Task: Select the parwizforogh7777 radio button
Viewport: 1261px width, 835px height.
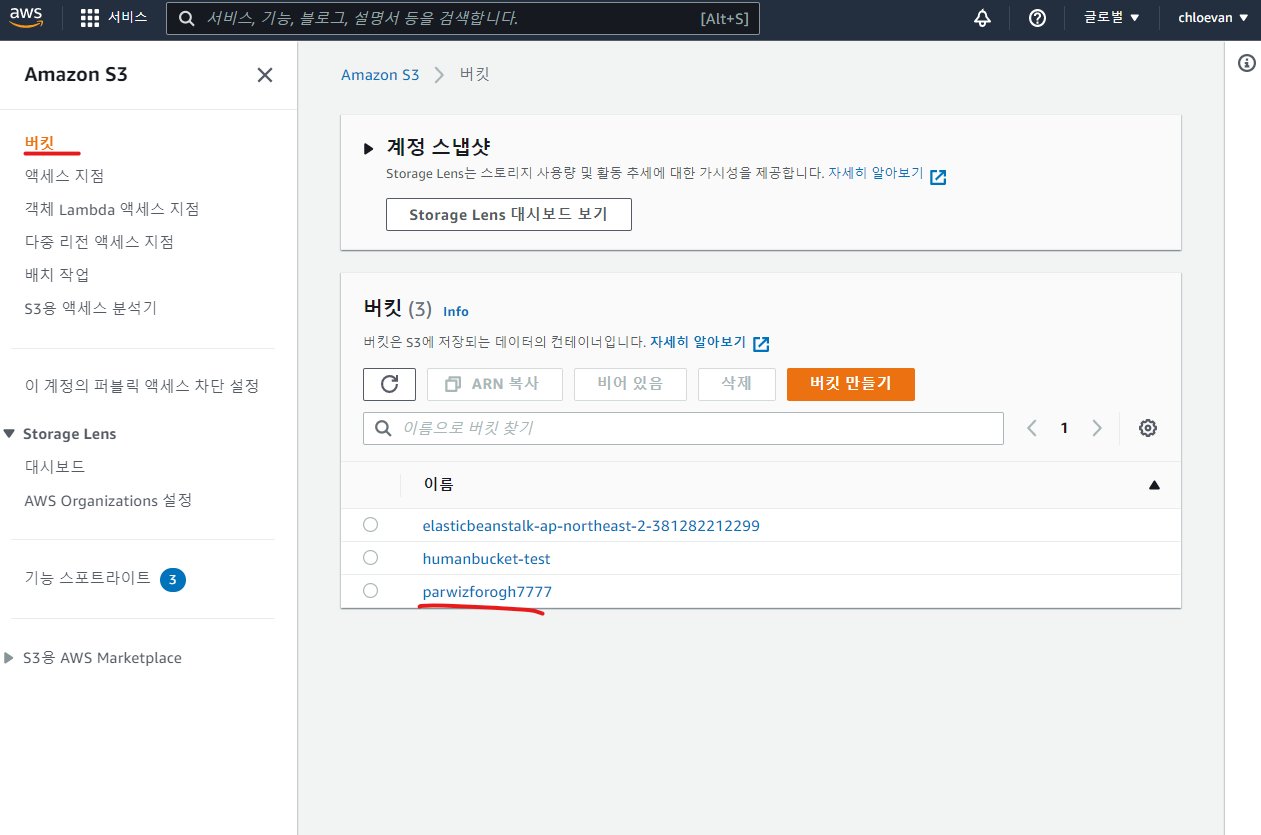Action: (371, 591)
